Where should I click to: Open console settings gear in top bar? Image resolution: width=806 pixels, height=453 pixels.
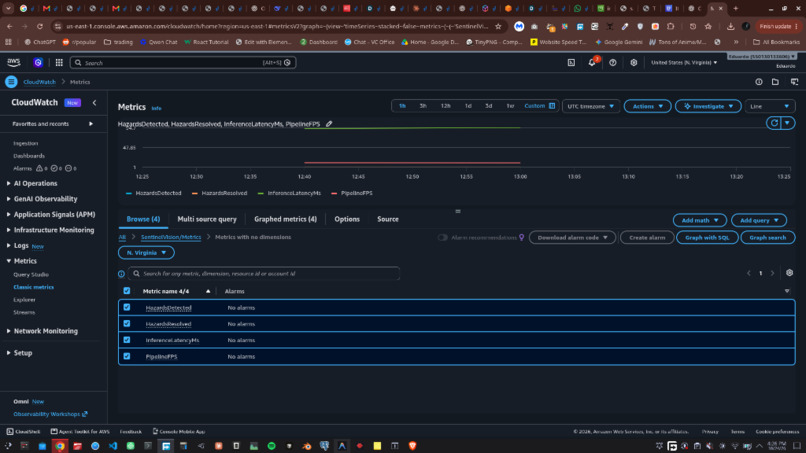tap(634, 62)
